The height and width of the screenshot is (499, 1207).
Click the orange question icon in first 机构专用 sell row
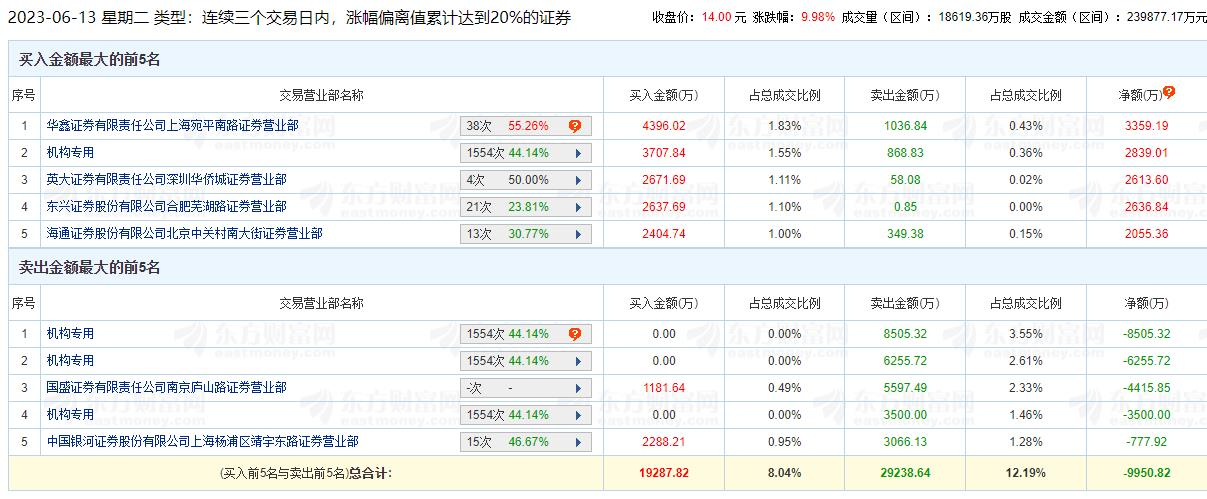point(575,335)
